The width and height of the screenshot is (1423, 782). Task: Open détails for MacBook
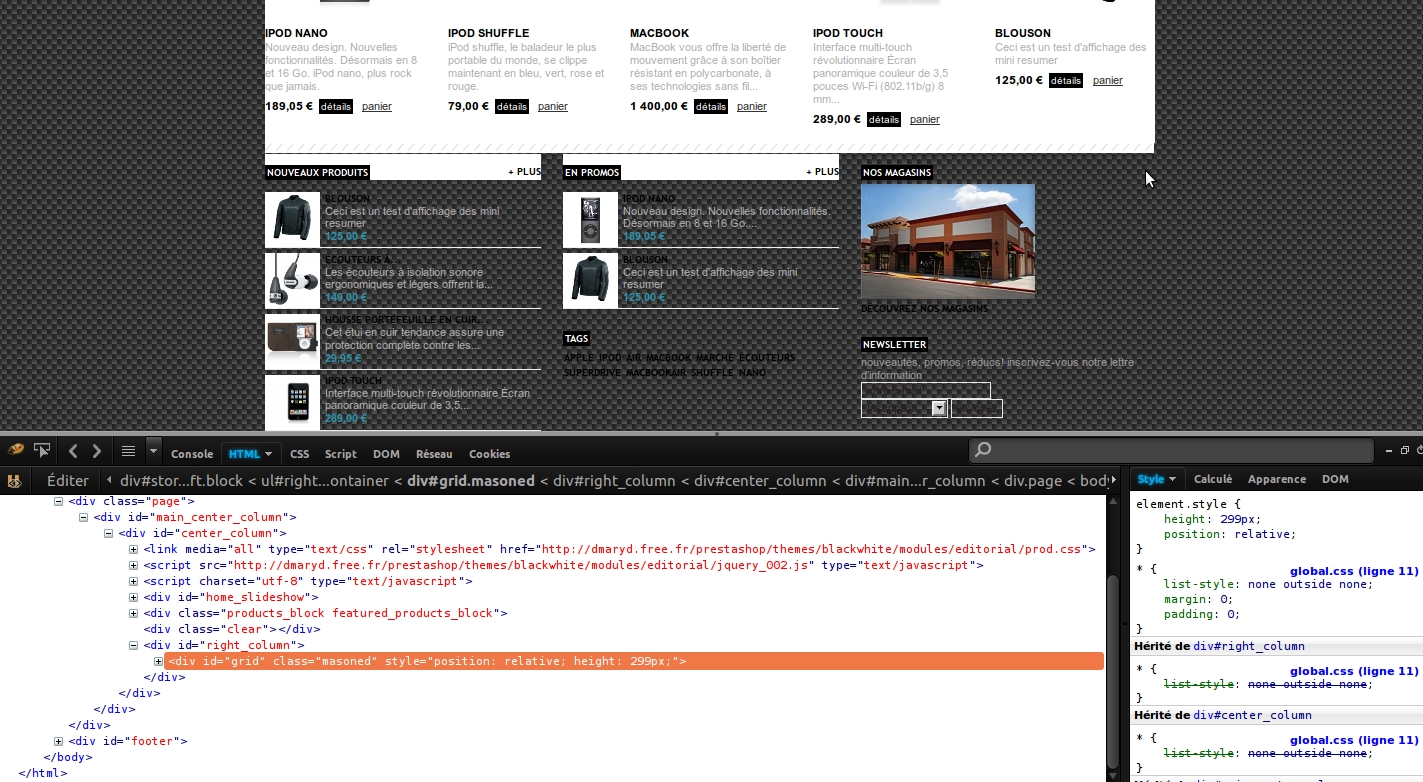click(x=710, y=106)
